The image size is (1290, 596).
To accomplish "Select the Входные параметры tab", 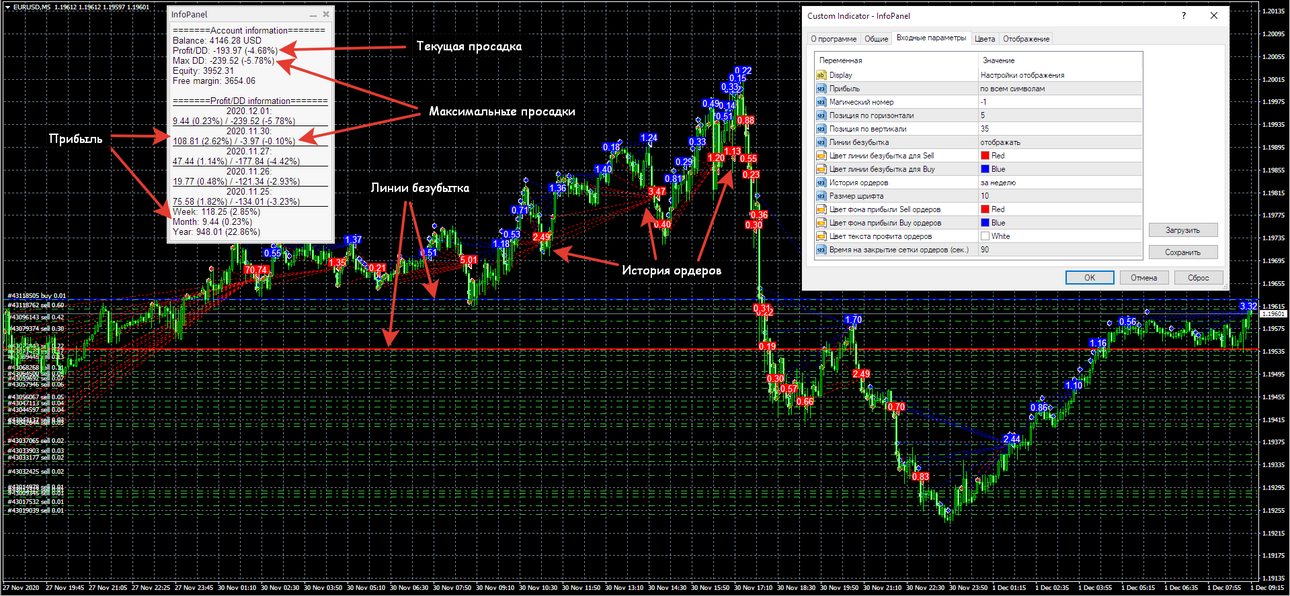I will (x=931, y=38).
